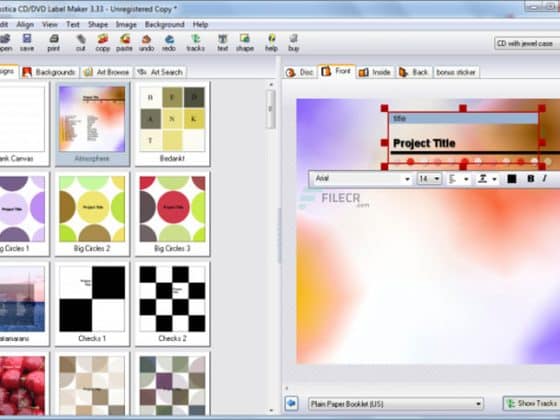Expand the text alignment dropdown arrow
The height and width of the screenshot is (420, 560).
(466, 179)
